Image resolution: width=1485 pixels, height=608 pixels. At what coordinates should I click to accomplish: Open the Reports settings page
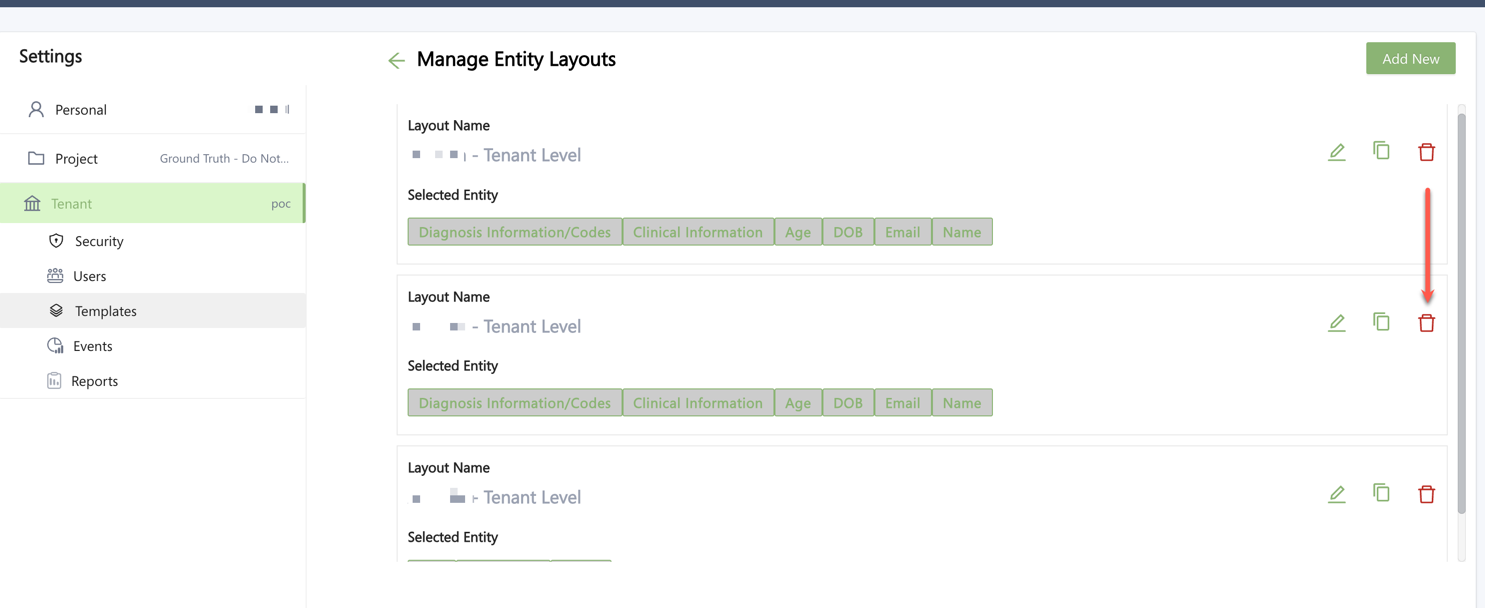click(94, 381)
